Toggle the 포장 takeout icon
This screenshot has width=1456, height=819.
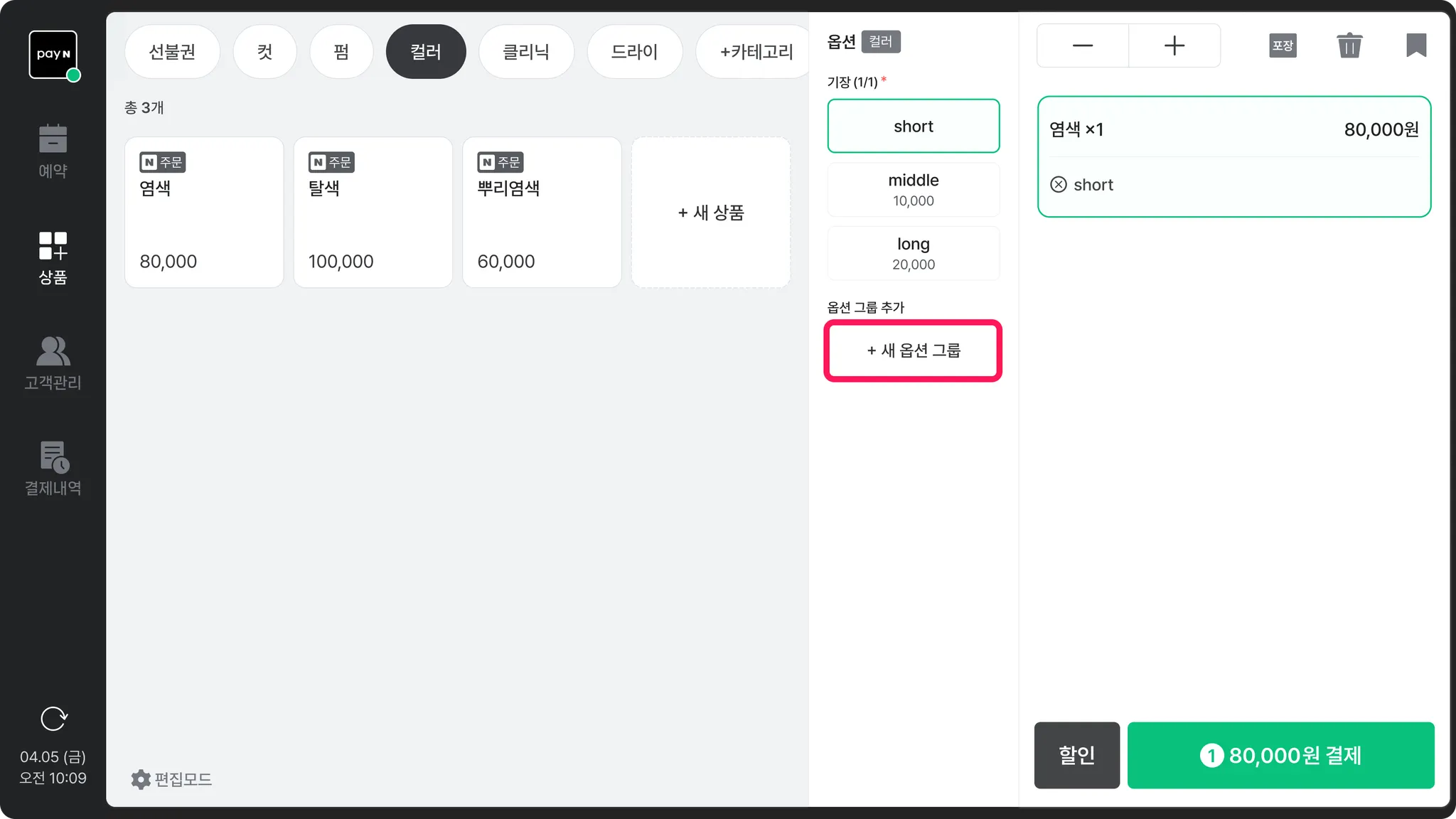pyautogui.click(x=1283, y=45)
